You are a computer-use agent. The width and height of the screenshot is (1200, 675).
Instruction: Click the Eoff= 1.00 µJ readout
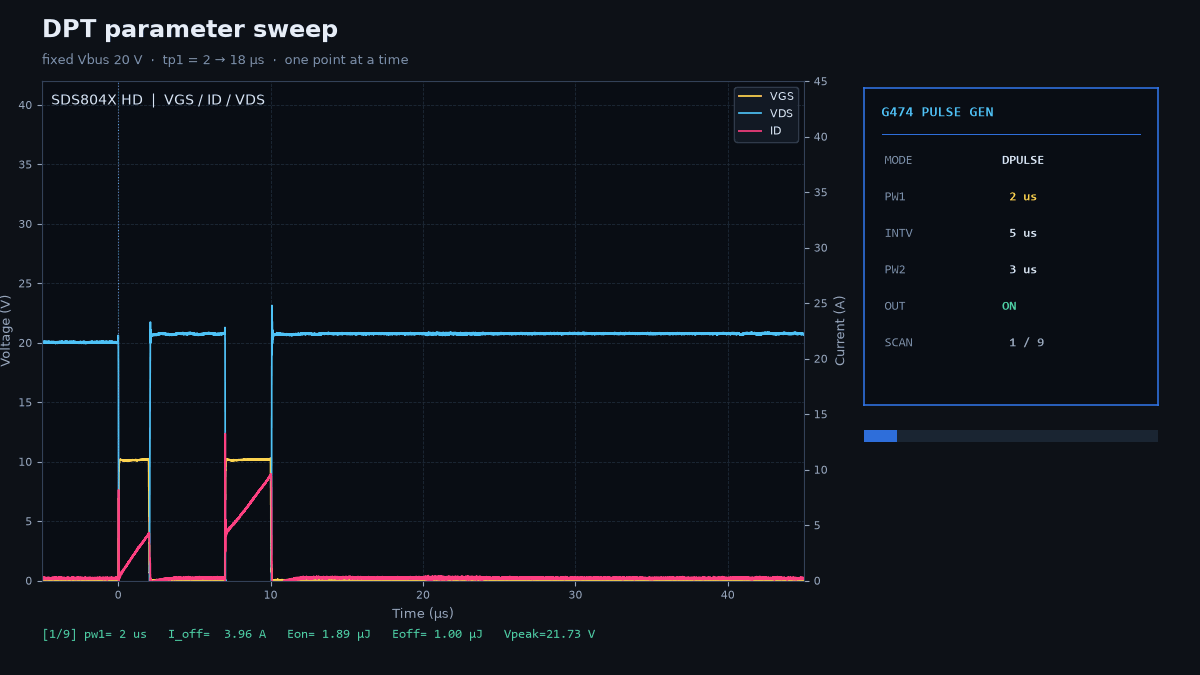(x=437, y=635)
